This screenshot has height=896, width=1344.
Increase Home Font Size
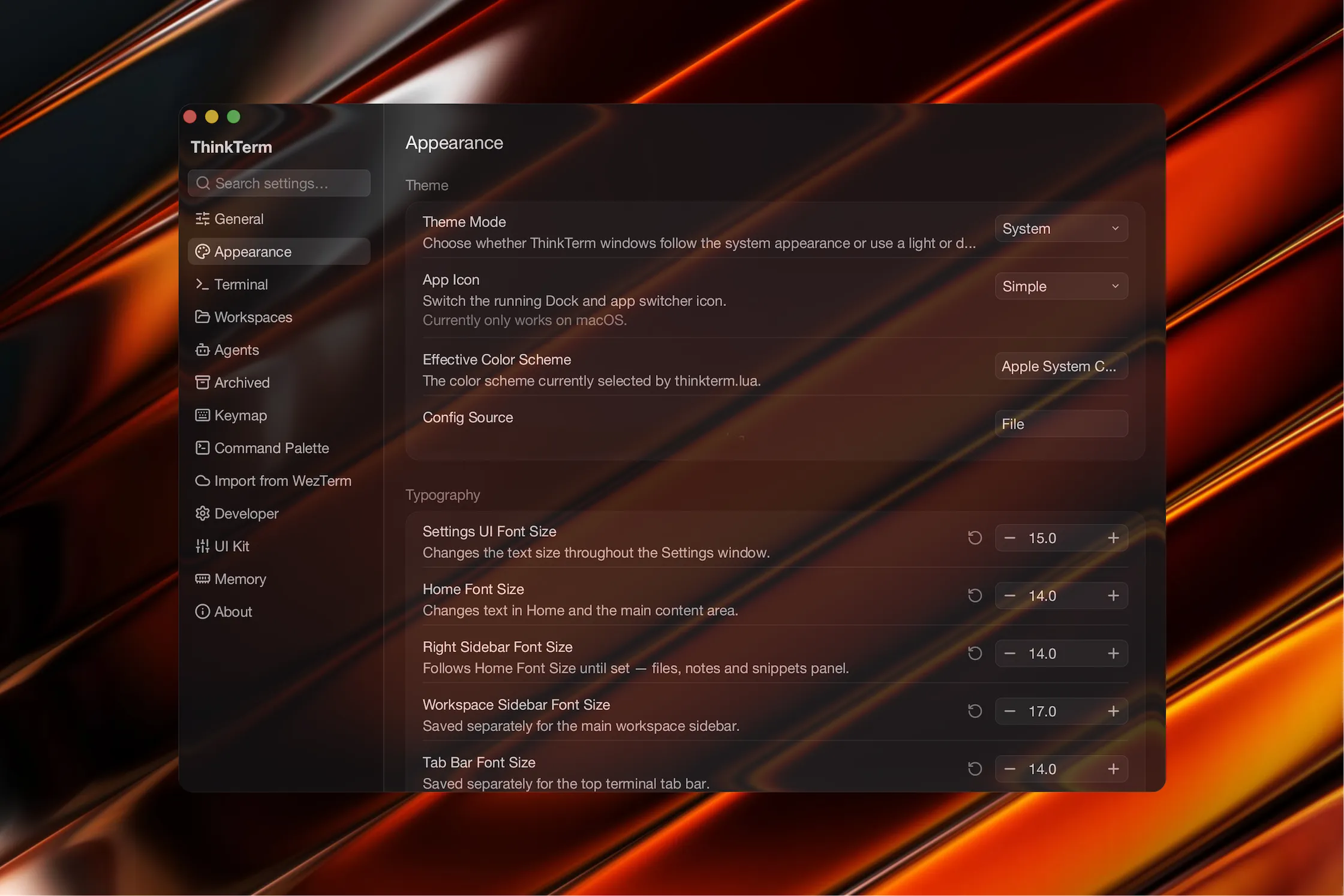pos(1113,596)
